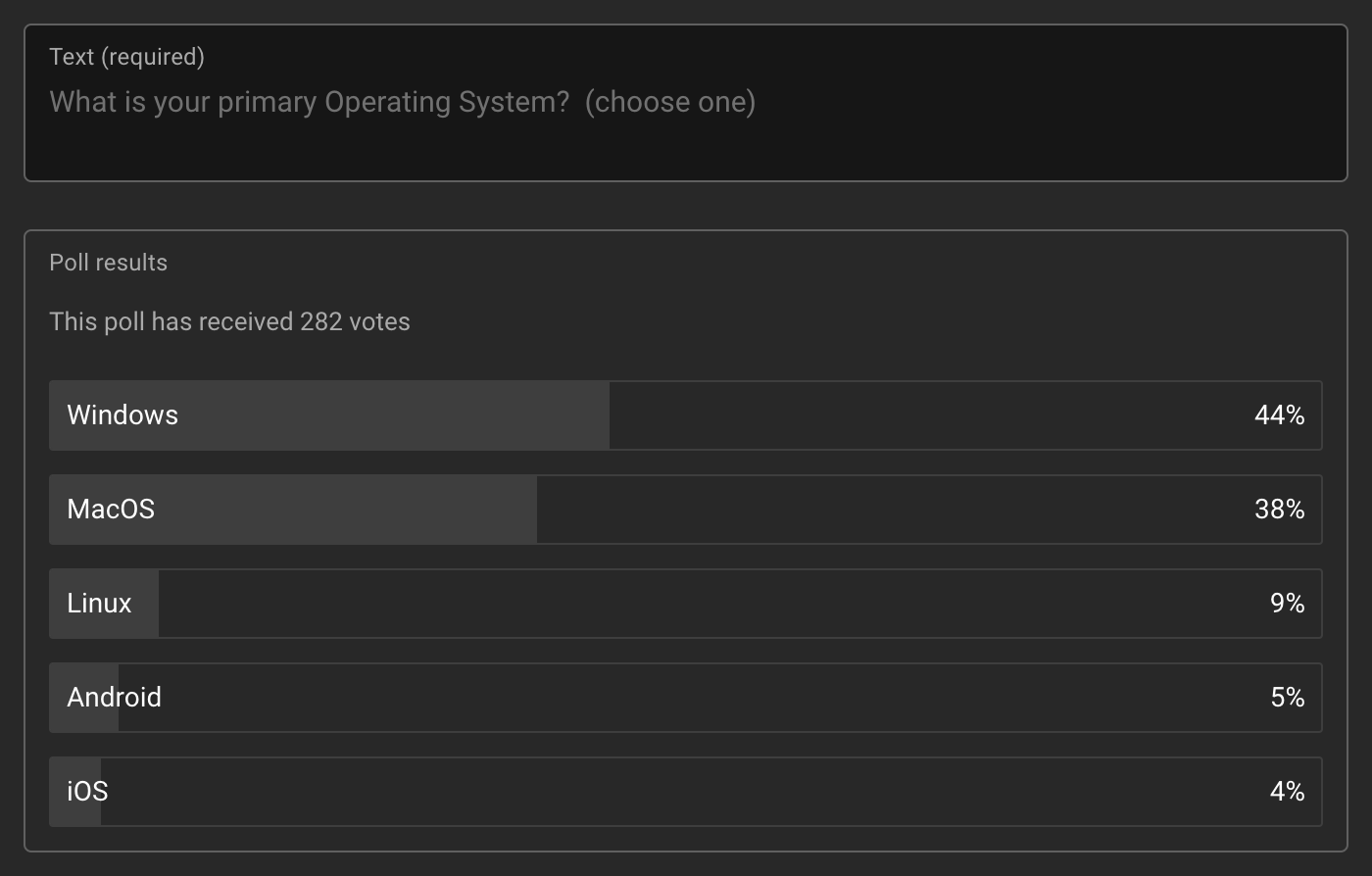Select the iOS poll result row
1372x876 pixels.
pyautogui.click(x=686, y=792)
